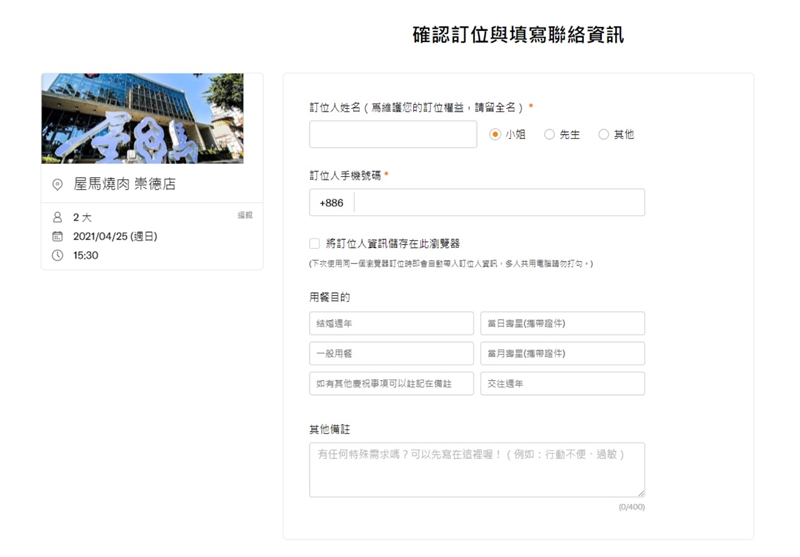Click the (0/400) character counter

point(632,507)
